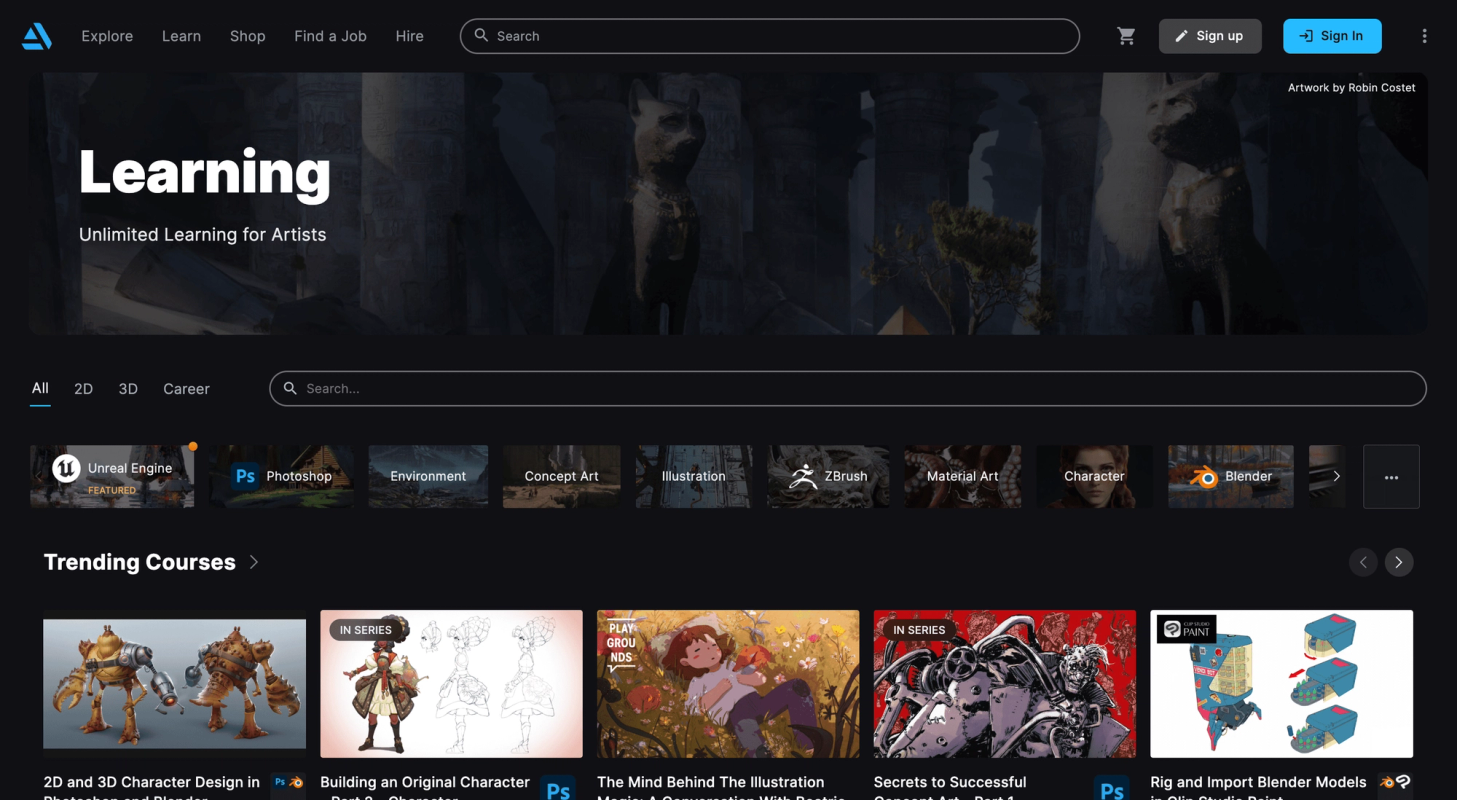Go to next trending courses page

[x=1399, y=562]
